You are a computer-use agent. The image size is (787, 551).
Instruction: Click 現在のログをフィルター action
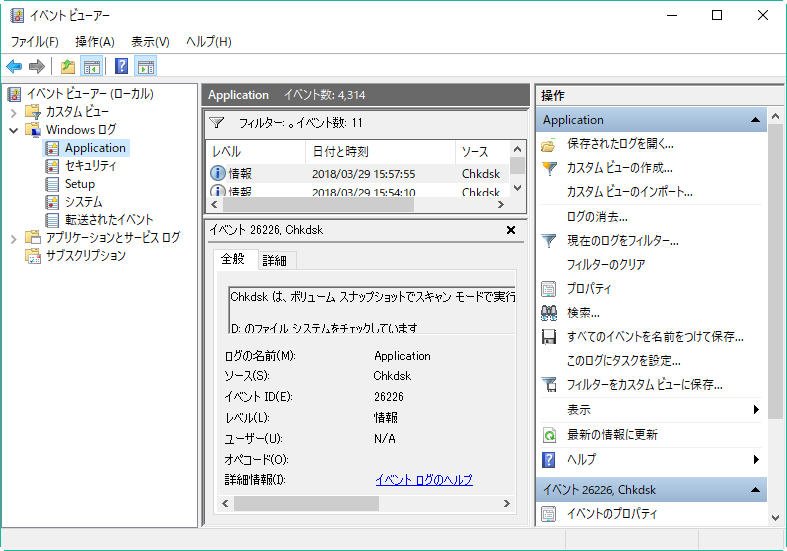tap(622, 241)
